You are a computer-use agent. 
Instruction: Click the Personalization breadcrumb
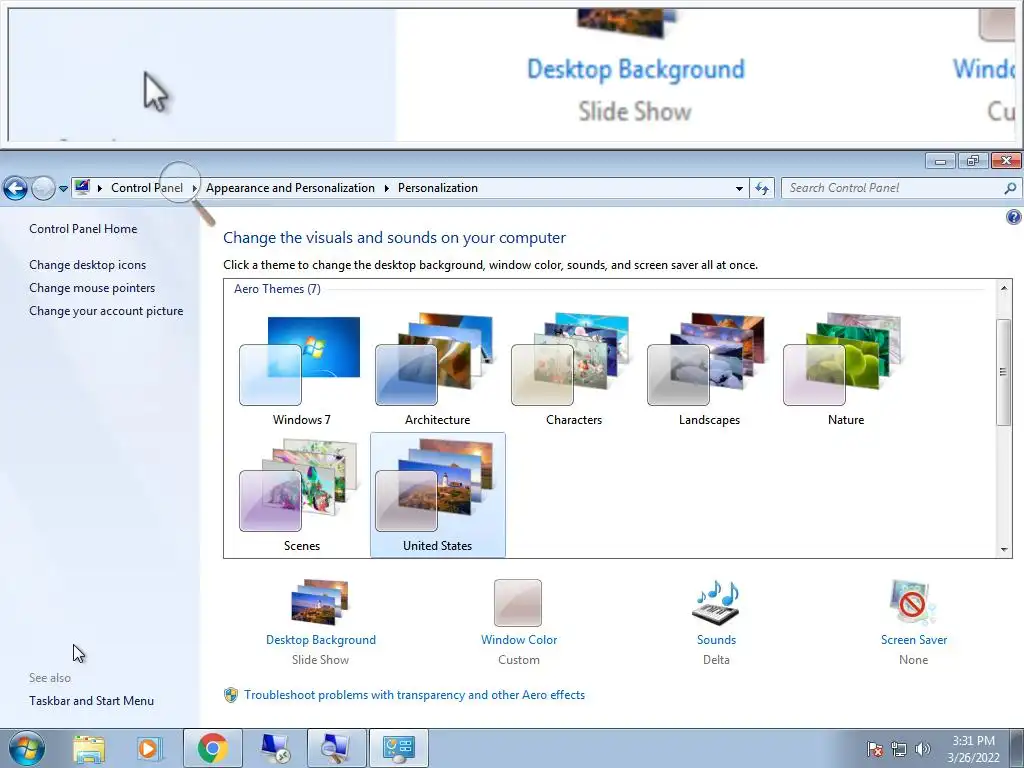point(438,188)
